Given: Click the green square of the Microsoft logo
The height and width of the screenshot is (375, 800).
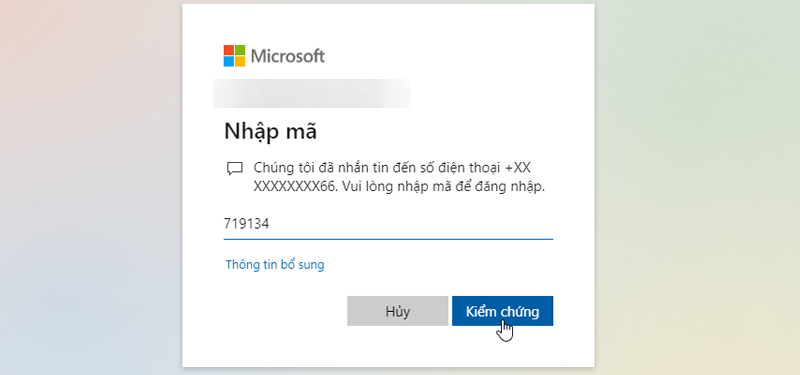Looking at the screenshot, I should click(240, 50).
